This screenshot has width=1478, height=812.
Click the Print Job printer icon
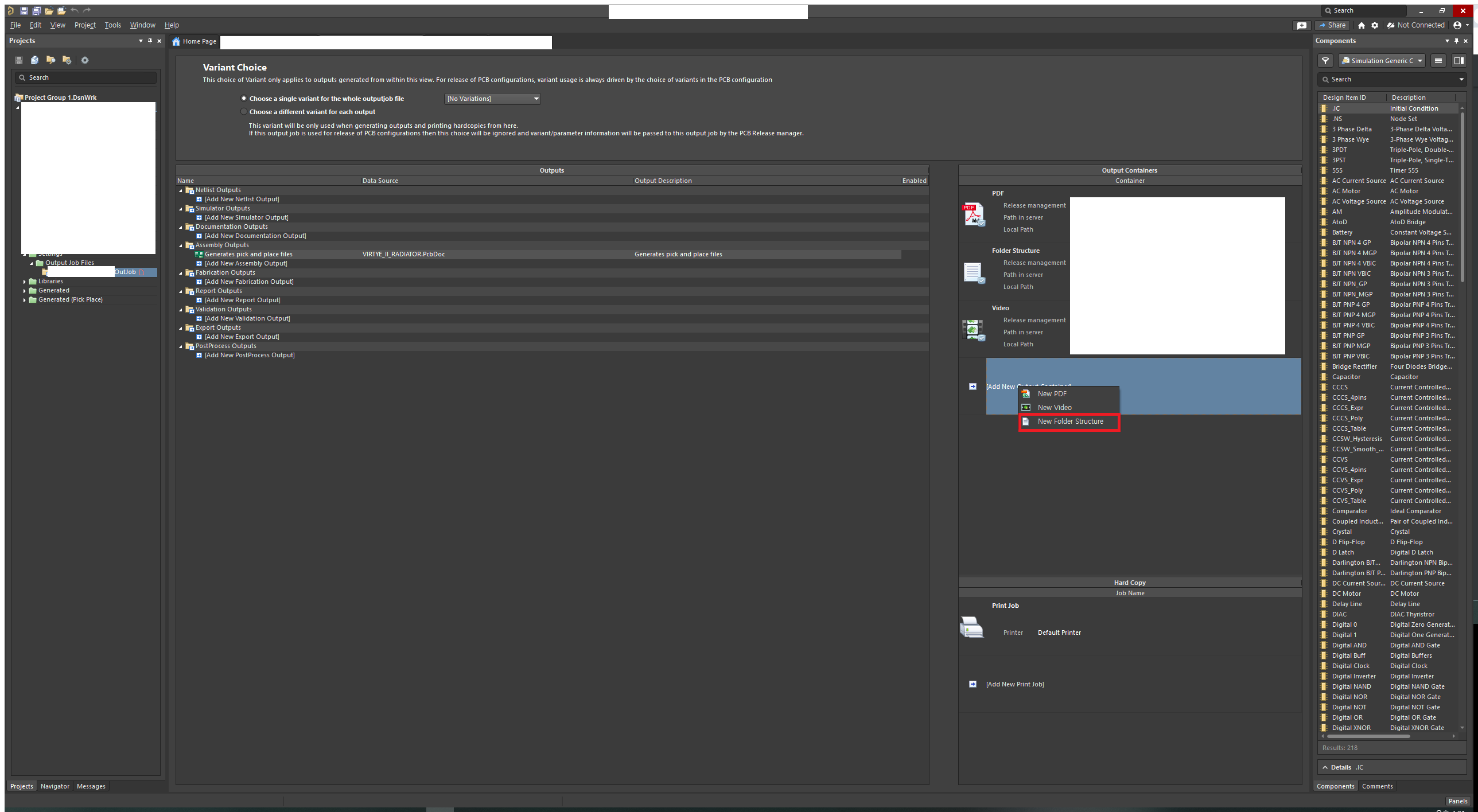(x=971, y=627)
